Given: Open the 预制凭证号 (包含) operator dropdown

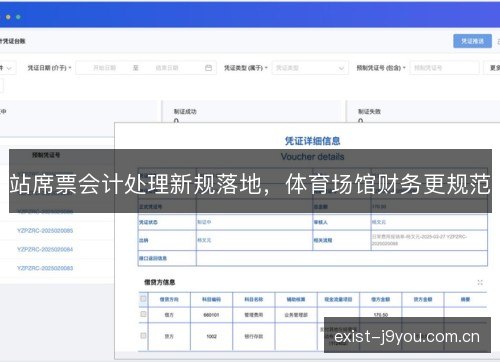Looking at the screenshot, I should [x=381, y=68].
